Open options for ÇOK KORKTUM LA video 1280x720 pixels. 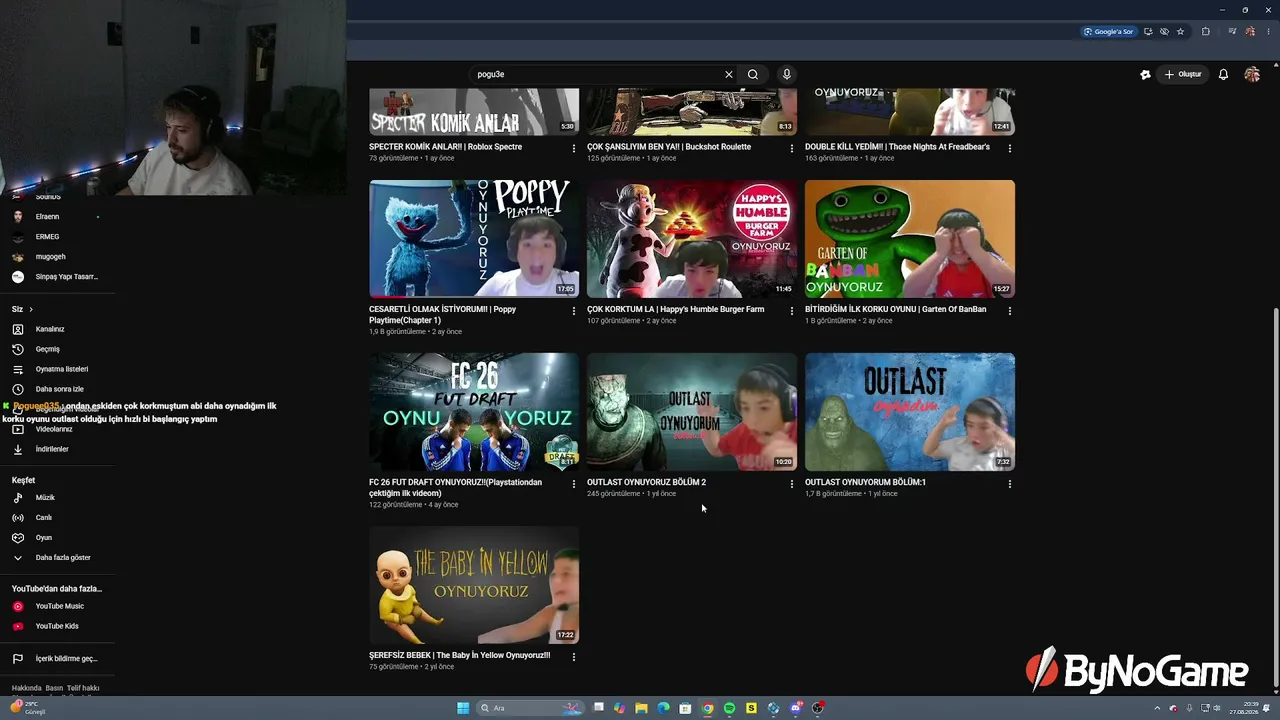point(792,311)
